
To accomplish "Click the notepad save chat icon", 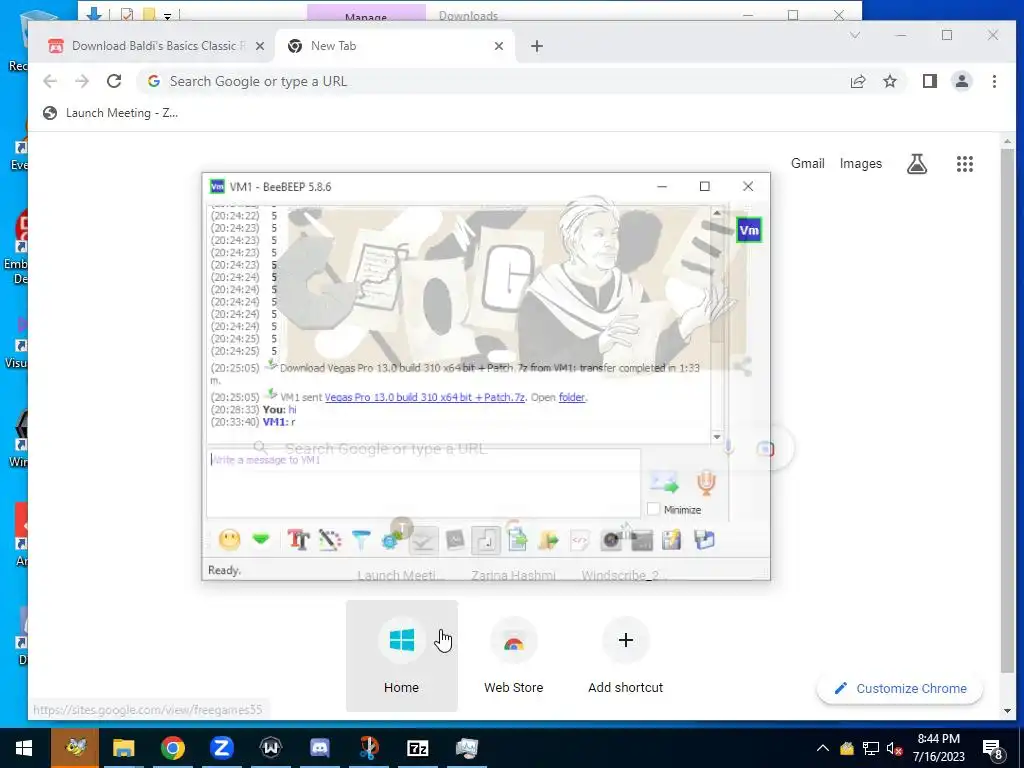I will tap(672, 540).
